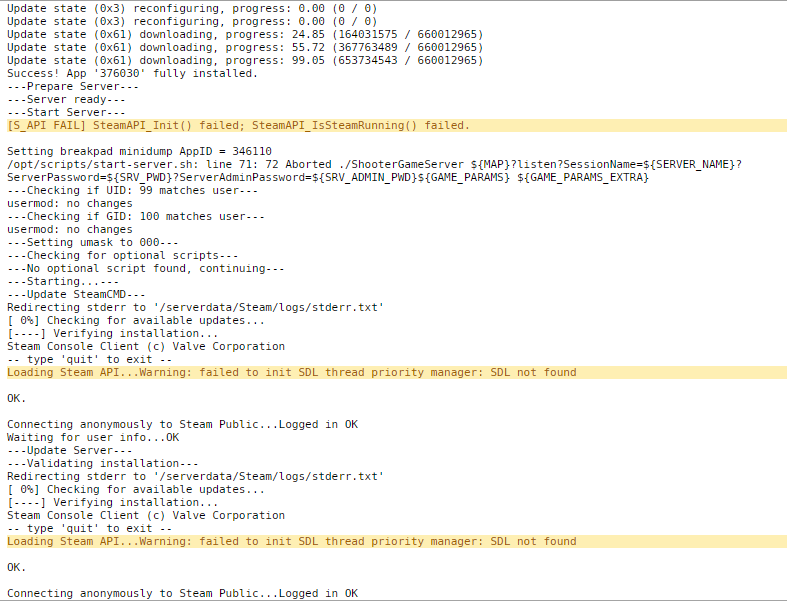Click the 'Checking if UID: 99 matches user' line
This screenshot has height=601, width=787.
pyautogui.click(x=133, y=190)
